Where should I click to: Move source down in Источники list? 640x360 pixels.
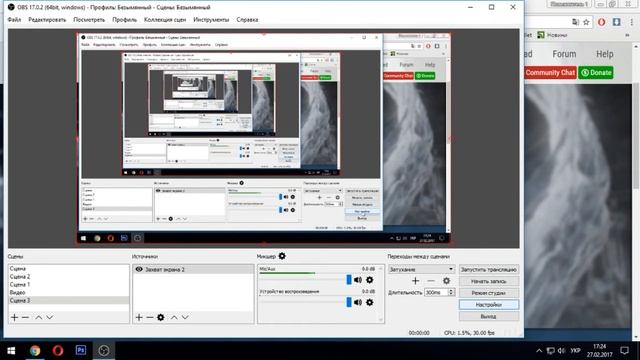[x=185, y=317]
